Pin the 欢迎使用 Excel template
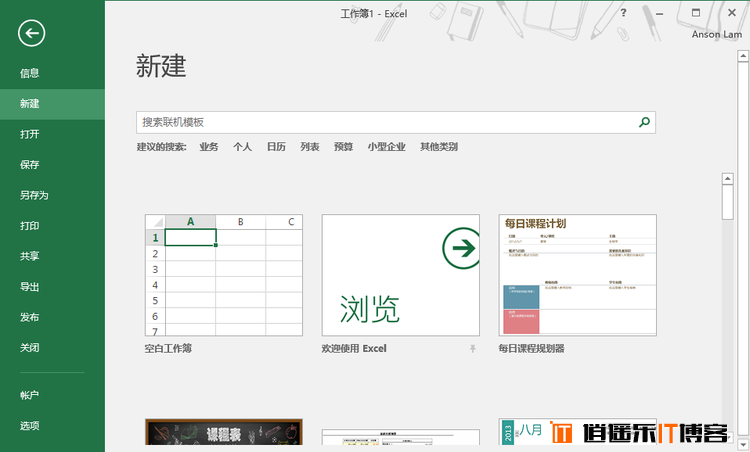Image resolution: width=750 pixels, height=452 pixels. [473, 349]
